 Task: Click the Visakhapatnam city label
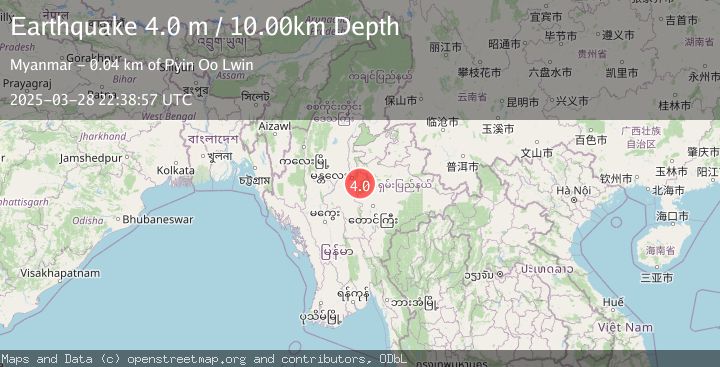point(60,273)
